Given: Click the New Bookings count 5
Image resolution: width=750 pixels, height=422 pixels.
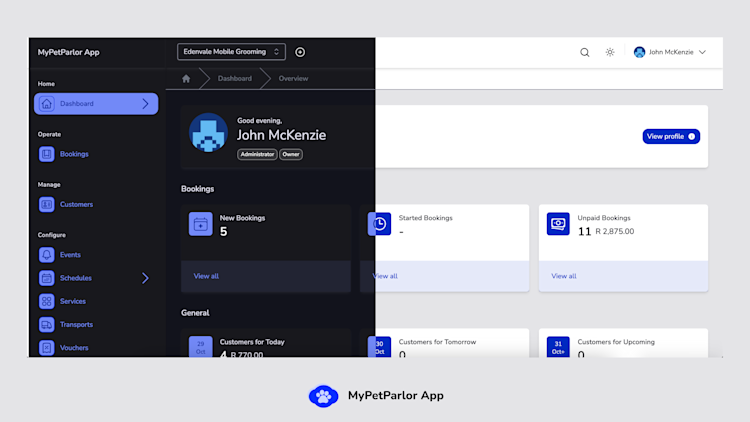Looking at the screenshot, I should coord(223,232).
